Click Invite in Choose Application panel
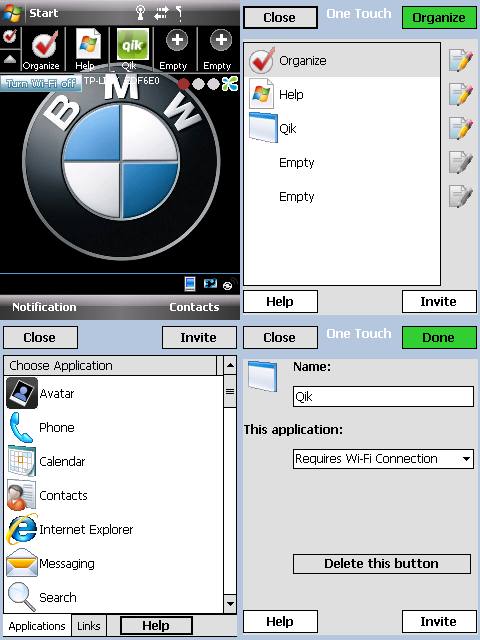 point(199,338)
